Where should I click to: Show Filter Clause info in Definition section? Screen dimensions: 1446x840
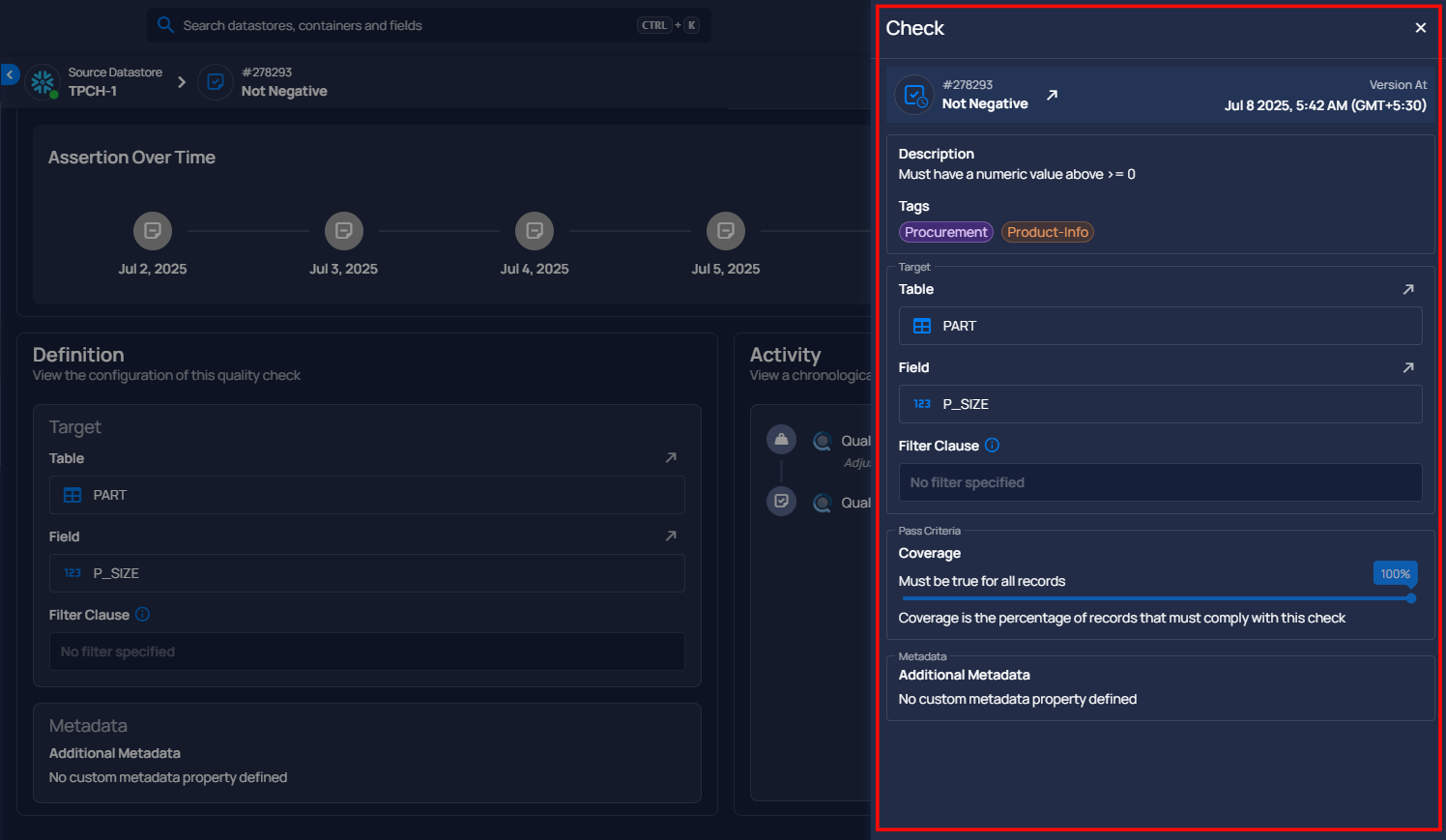142,615
